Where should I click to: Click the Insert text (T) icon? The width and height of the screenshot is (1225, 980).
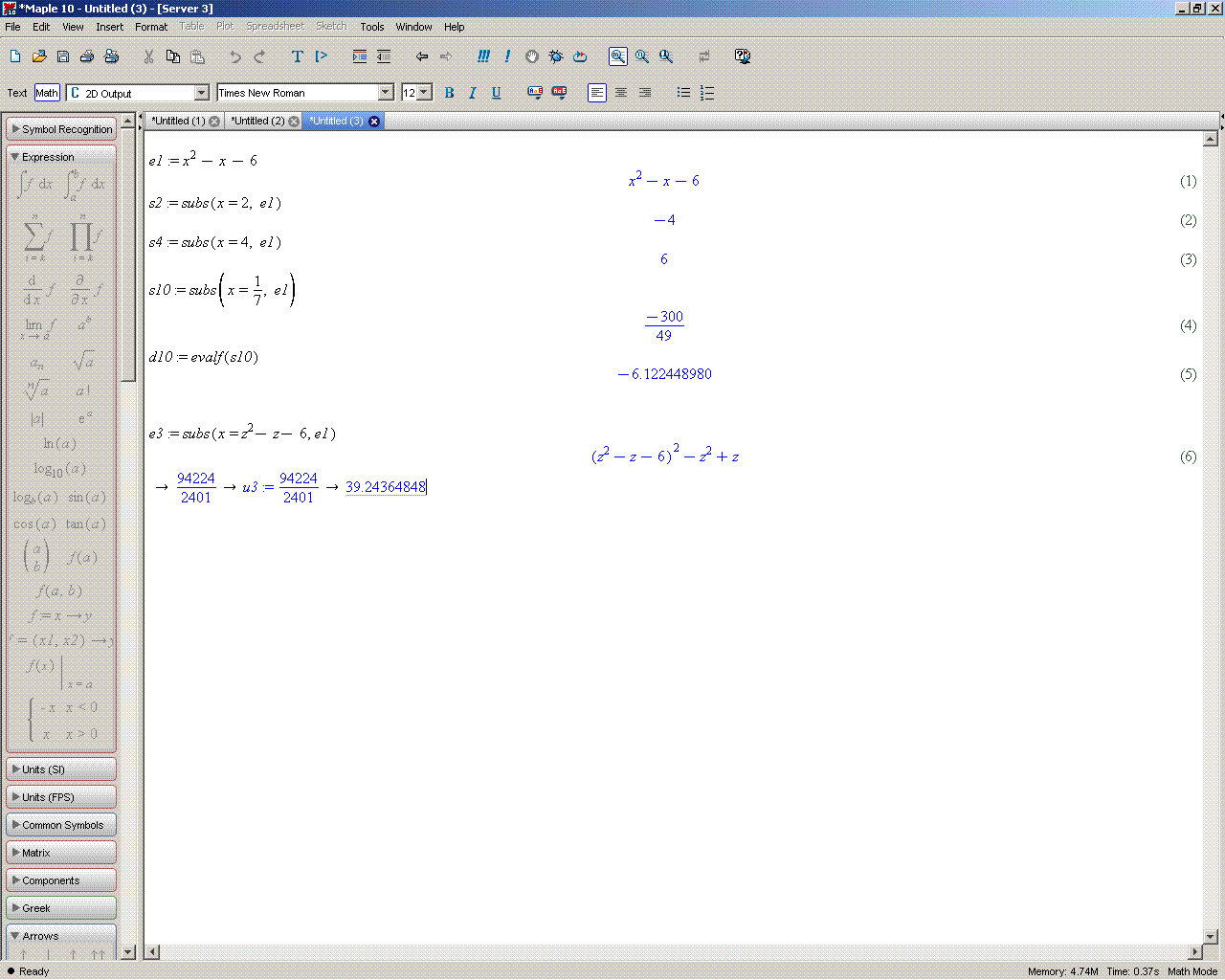[297, 56]
